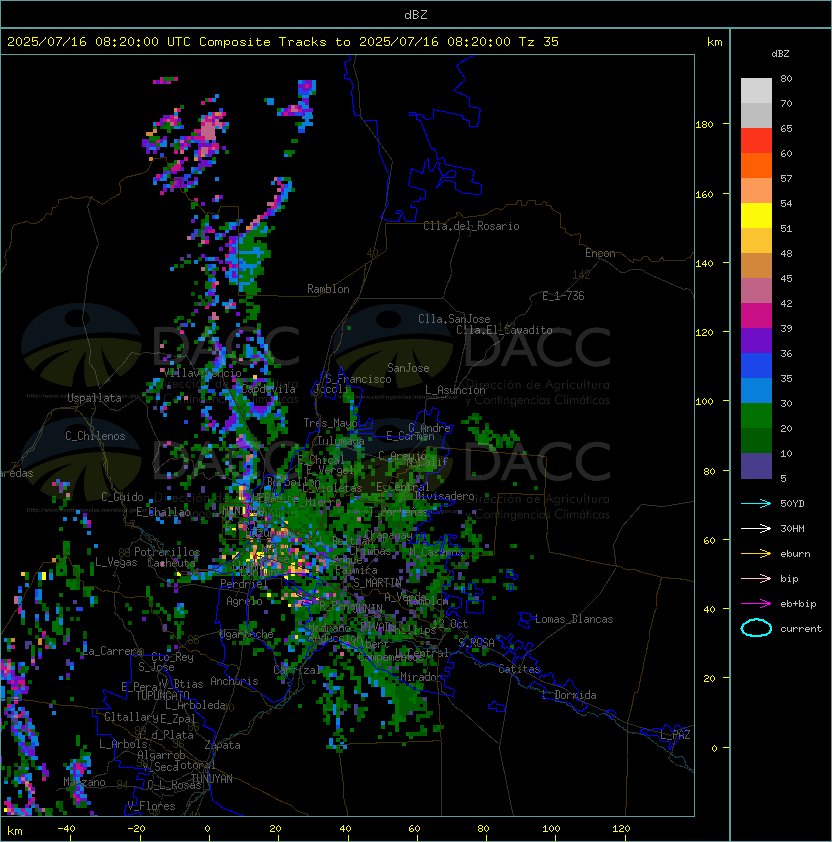Click the magenta eb+bip arrow legend icon
Viewport: 832px width, 842px height.
[756, 604]
